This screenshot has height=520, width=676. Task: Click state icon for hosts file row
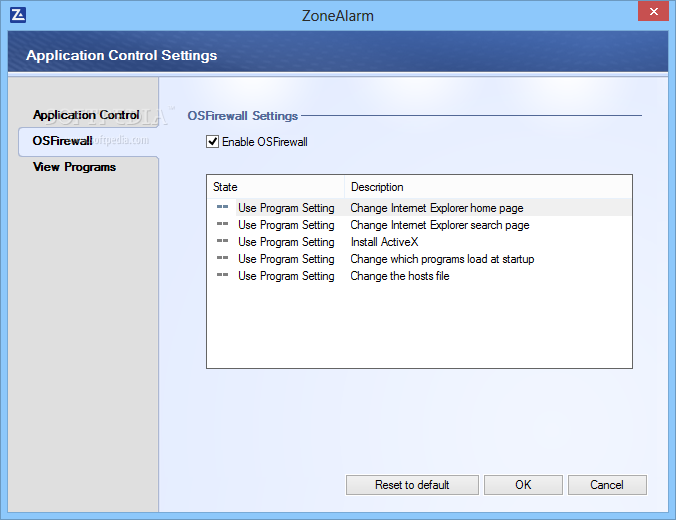[x=222, y=276]
